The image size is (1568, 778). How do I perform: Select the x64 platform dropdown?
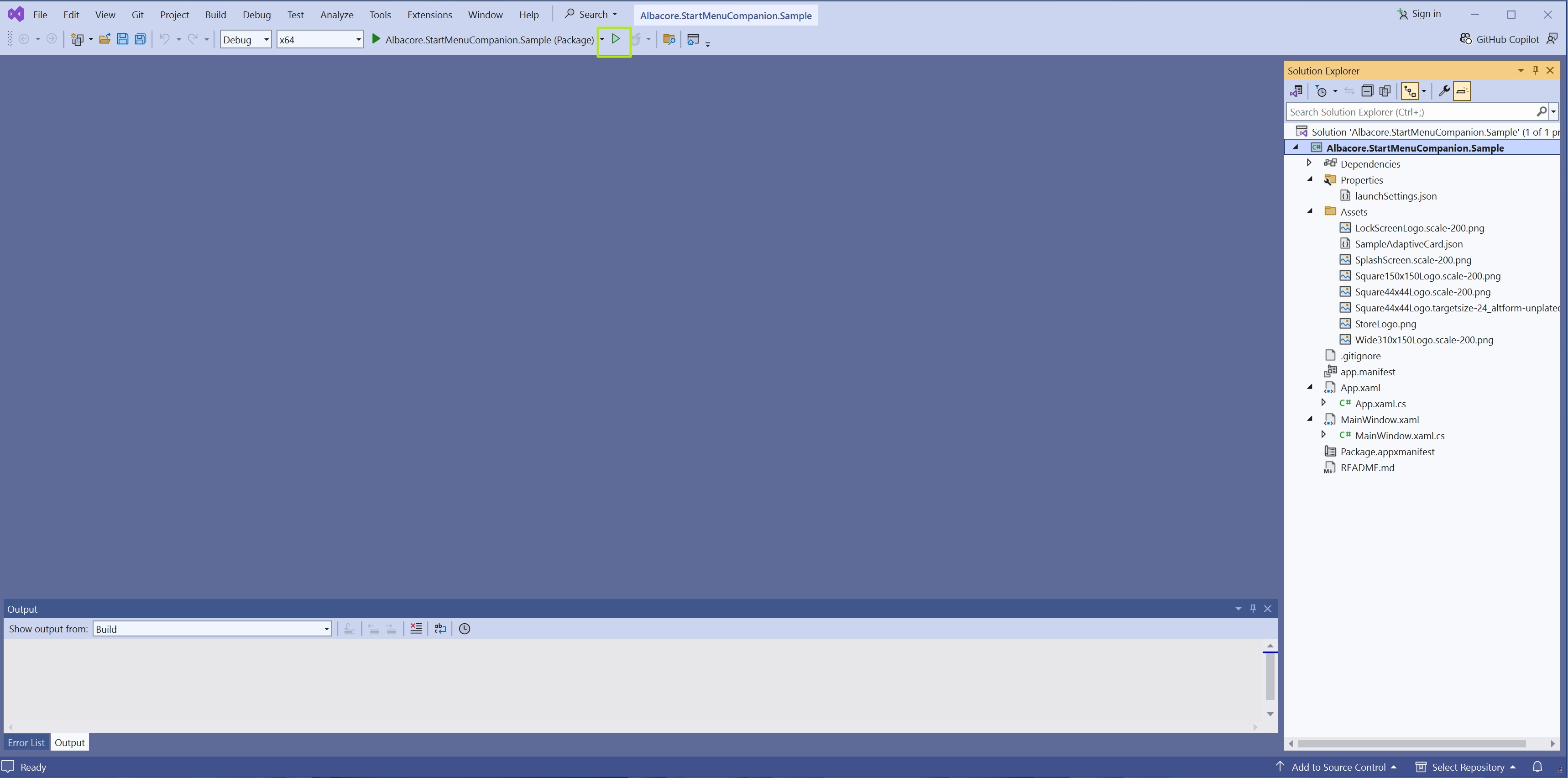(x=318, y=39)
